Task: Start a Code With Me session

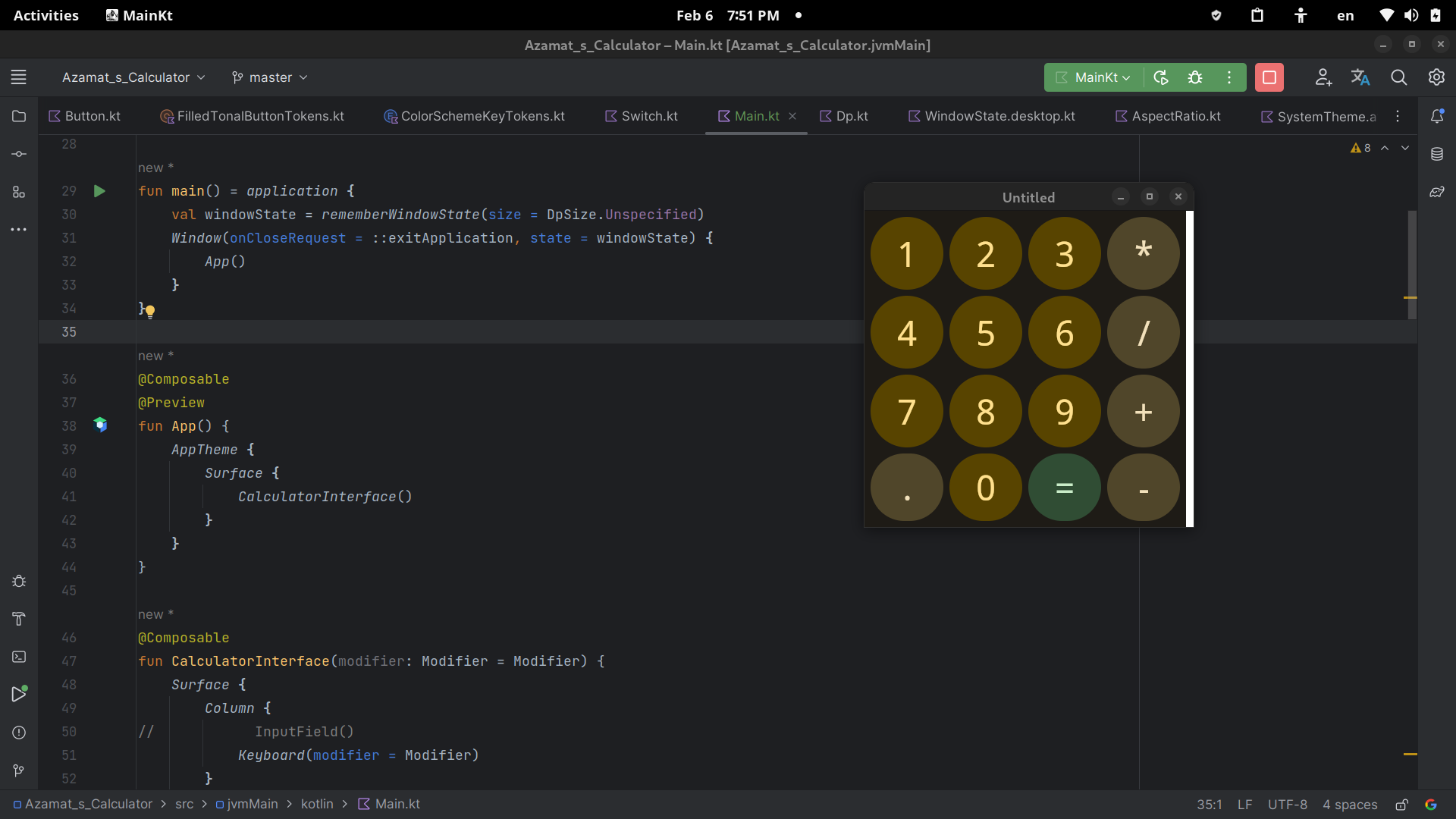Action: [1323, 77]
